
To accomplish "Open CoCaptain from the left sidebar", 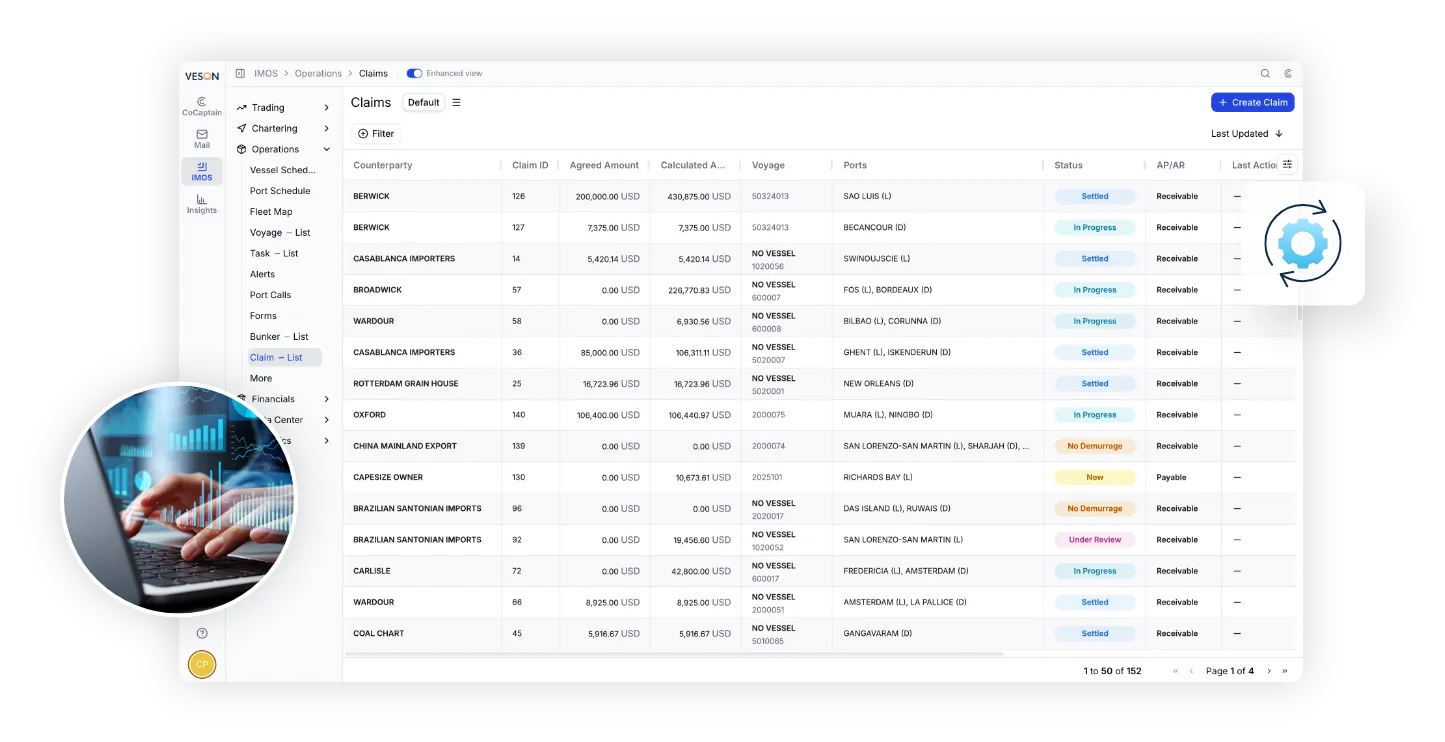I will (x=202, y=106).
